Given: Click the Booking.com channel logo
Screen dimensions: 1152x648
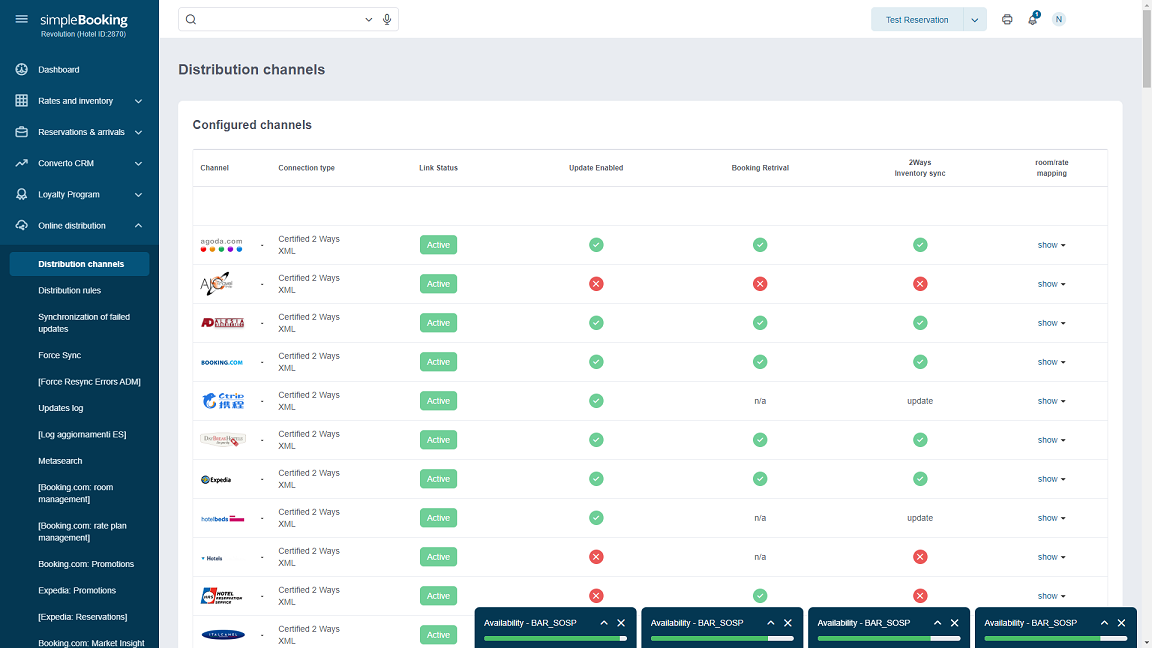Looking at the screenshot, I should click(x=222, y=362).
